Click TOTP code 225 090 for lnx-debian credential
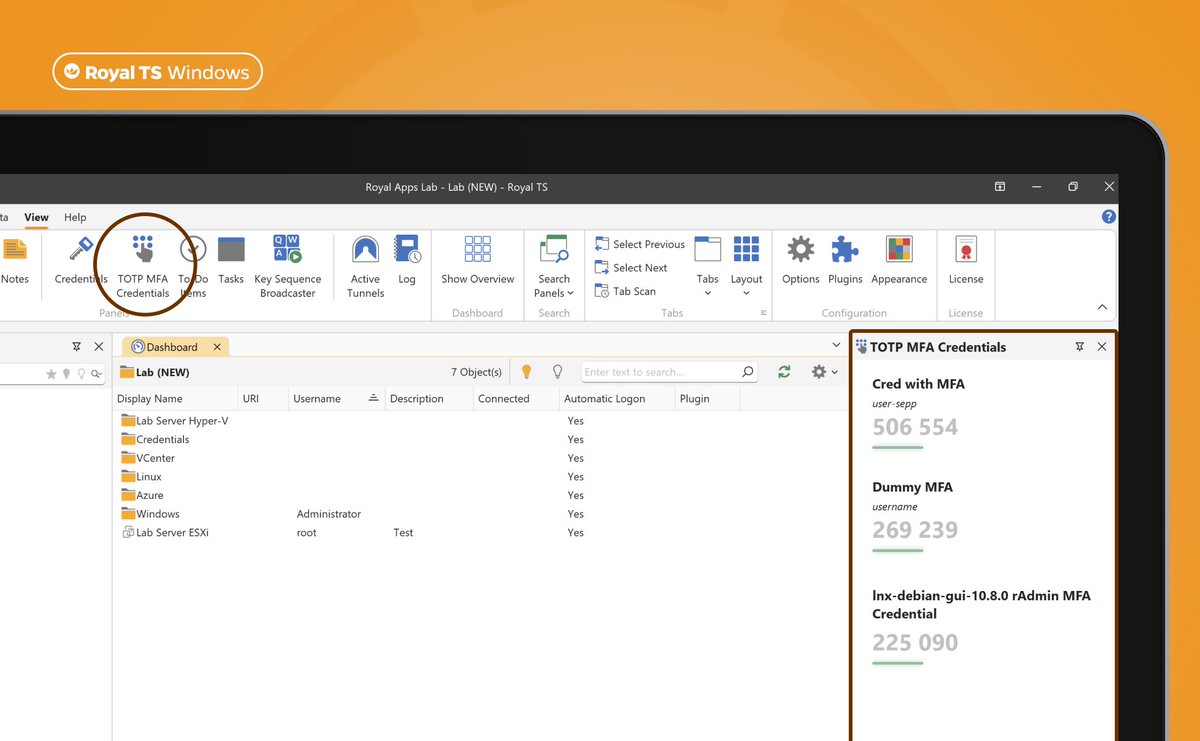 point(915,643)
